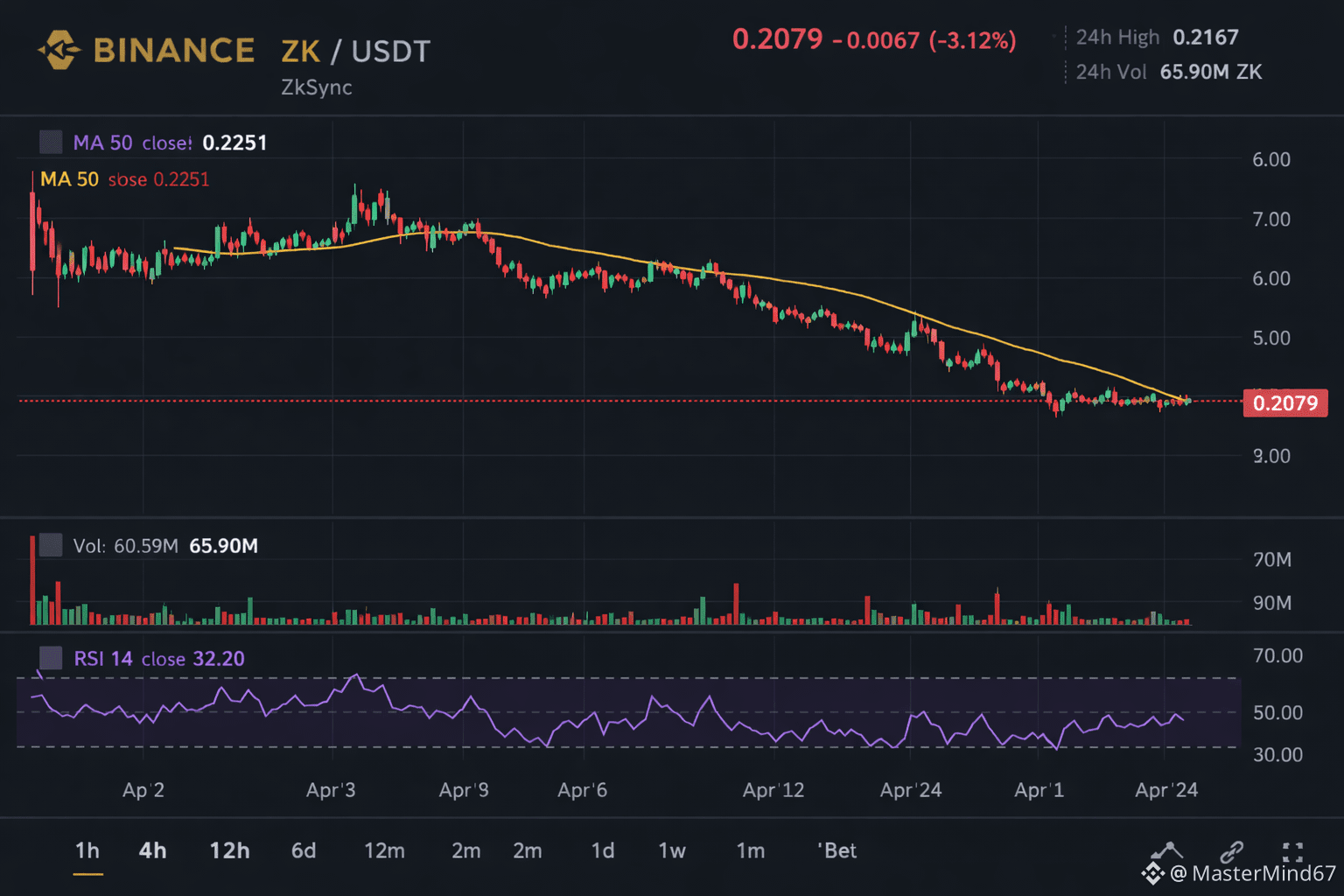Open the line chart type icon
Image resolution: width=1344 pixels, height=896 pixels.
click(1166, 851)
